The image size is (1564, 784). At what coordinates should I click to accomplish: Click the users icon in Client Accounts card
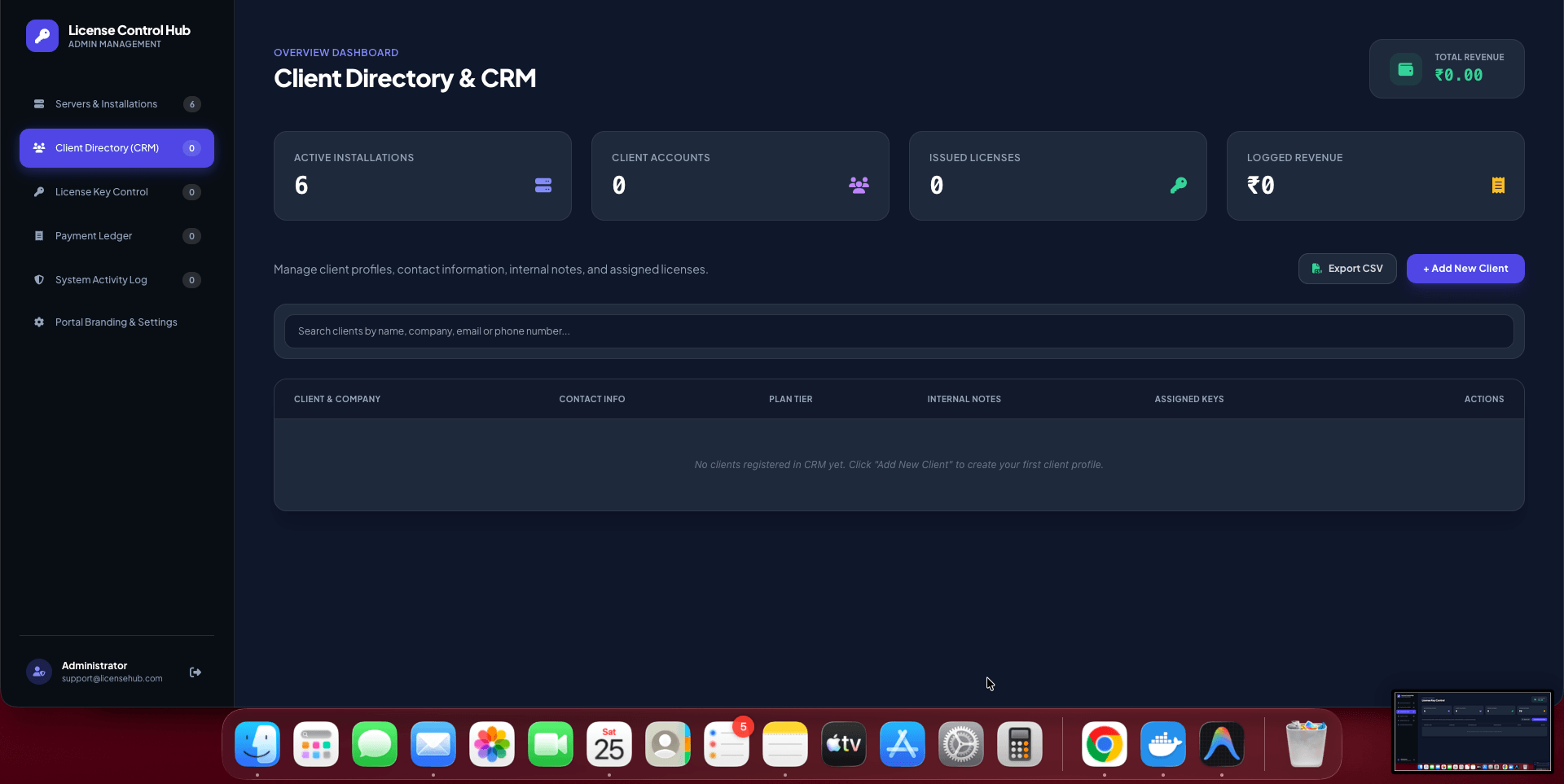[859, 186]
